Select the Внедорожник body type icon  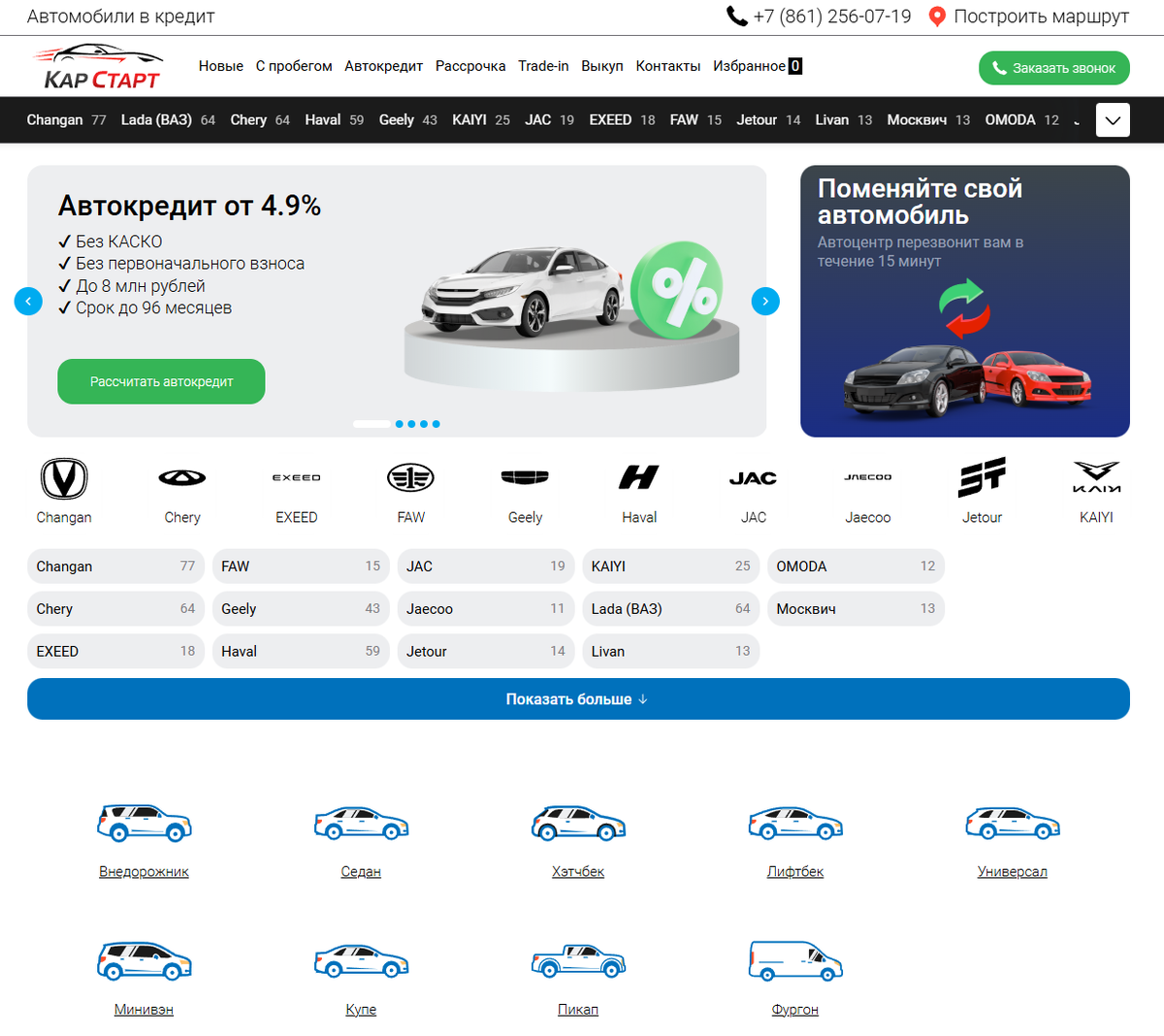pyautogui.click(x=144, y=823)
